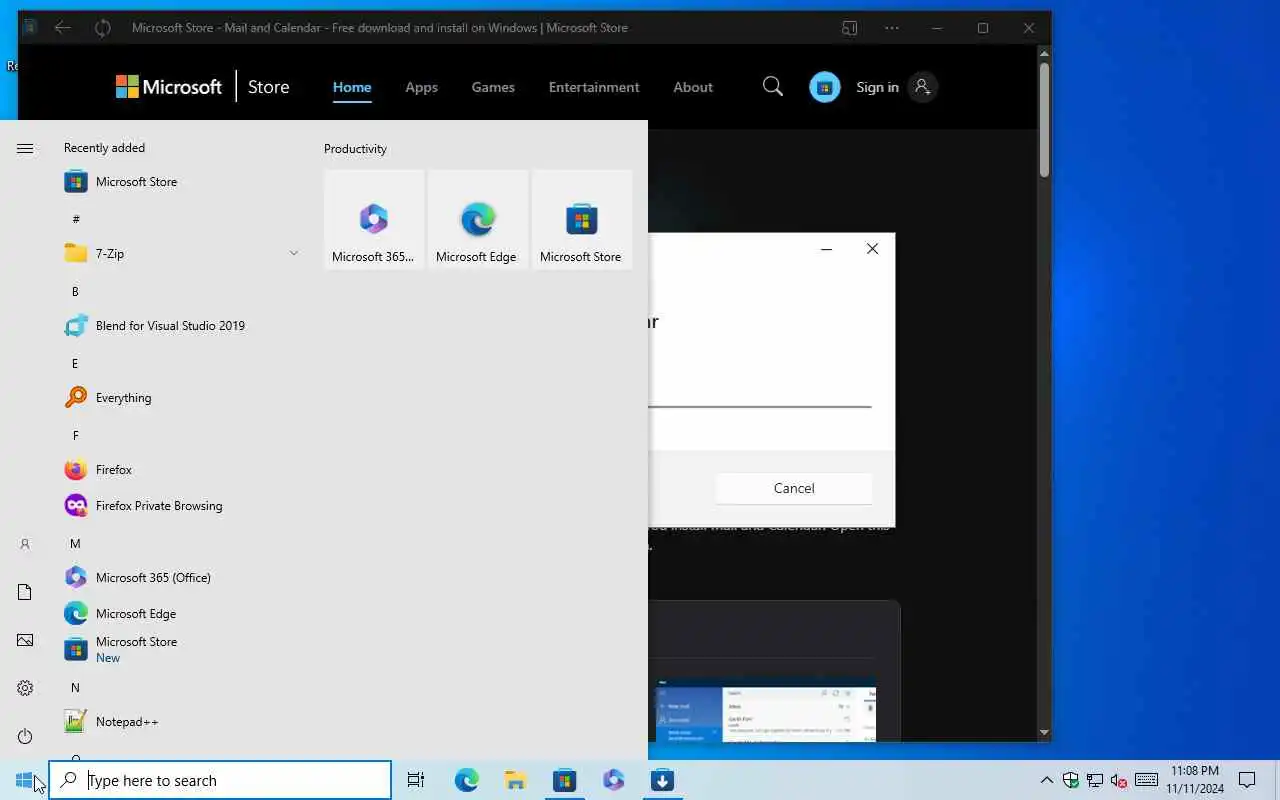Viewport: 1280px width, 800px height.
Task: Click the Productivity group heading
Action: (355, 149)
